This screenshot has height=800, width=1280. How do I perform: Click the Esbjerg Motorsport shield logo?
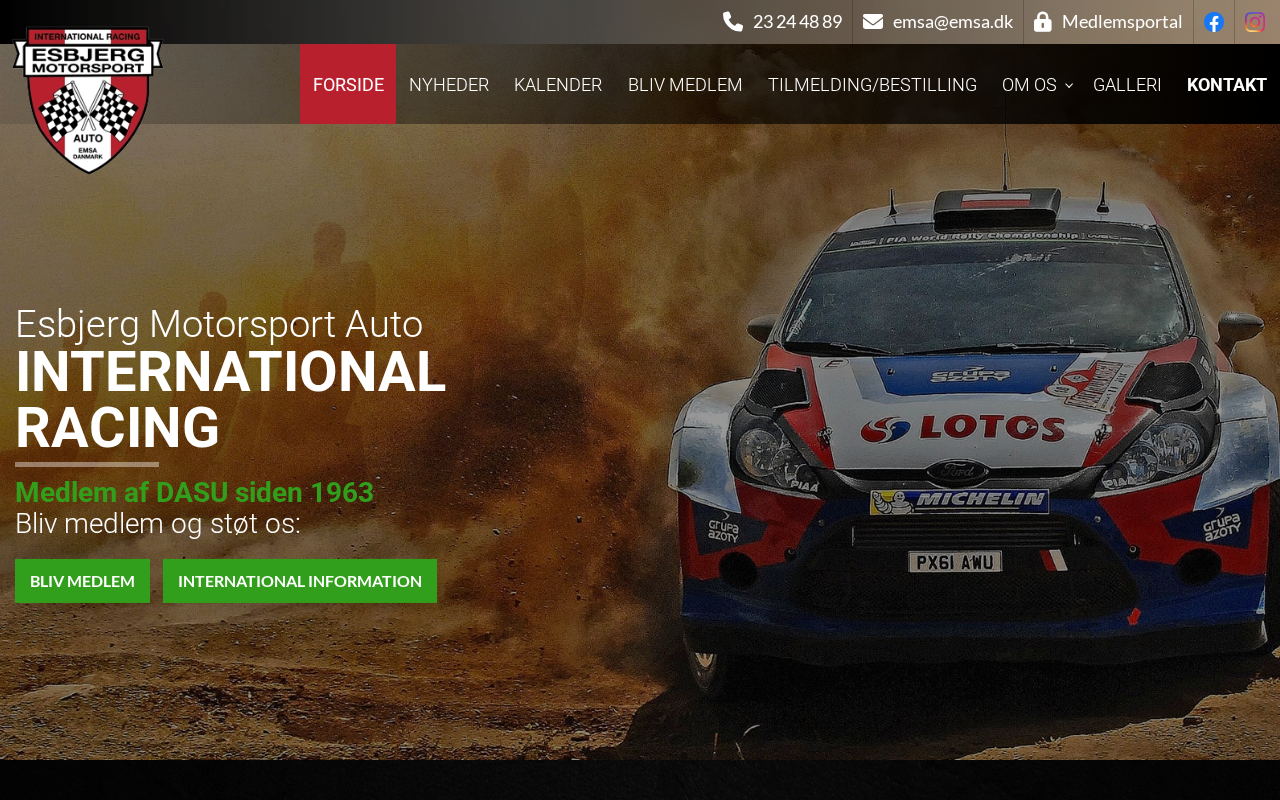[x=88, y=100]
